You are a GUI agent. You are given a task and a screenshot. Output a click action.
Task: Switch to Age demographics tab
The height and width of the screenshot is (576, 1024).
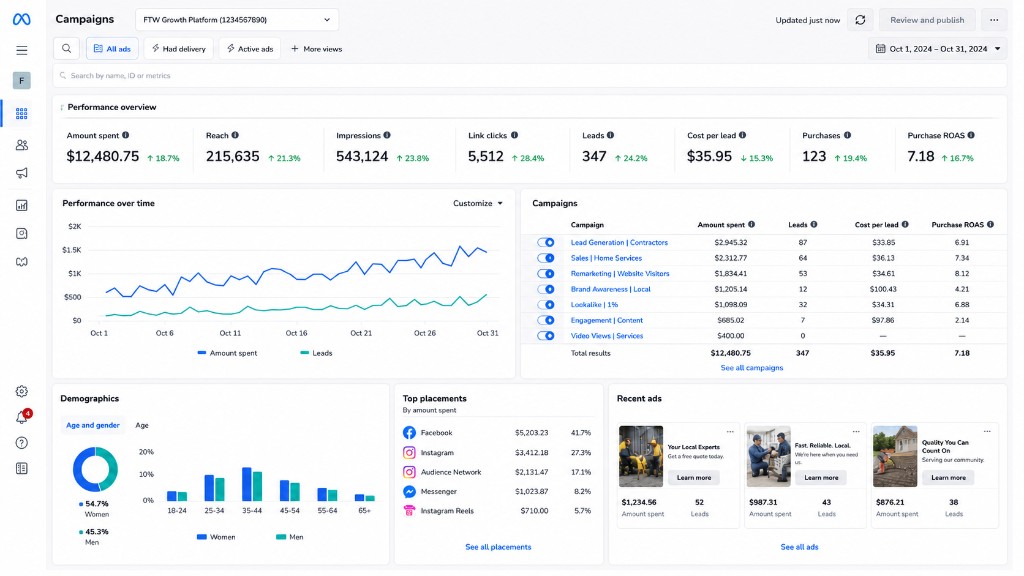142,425
